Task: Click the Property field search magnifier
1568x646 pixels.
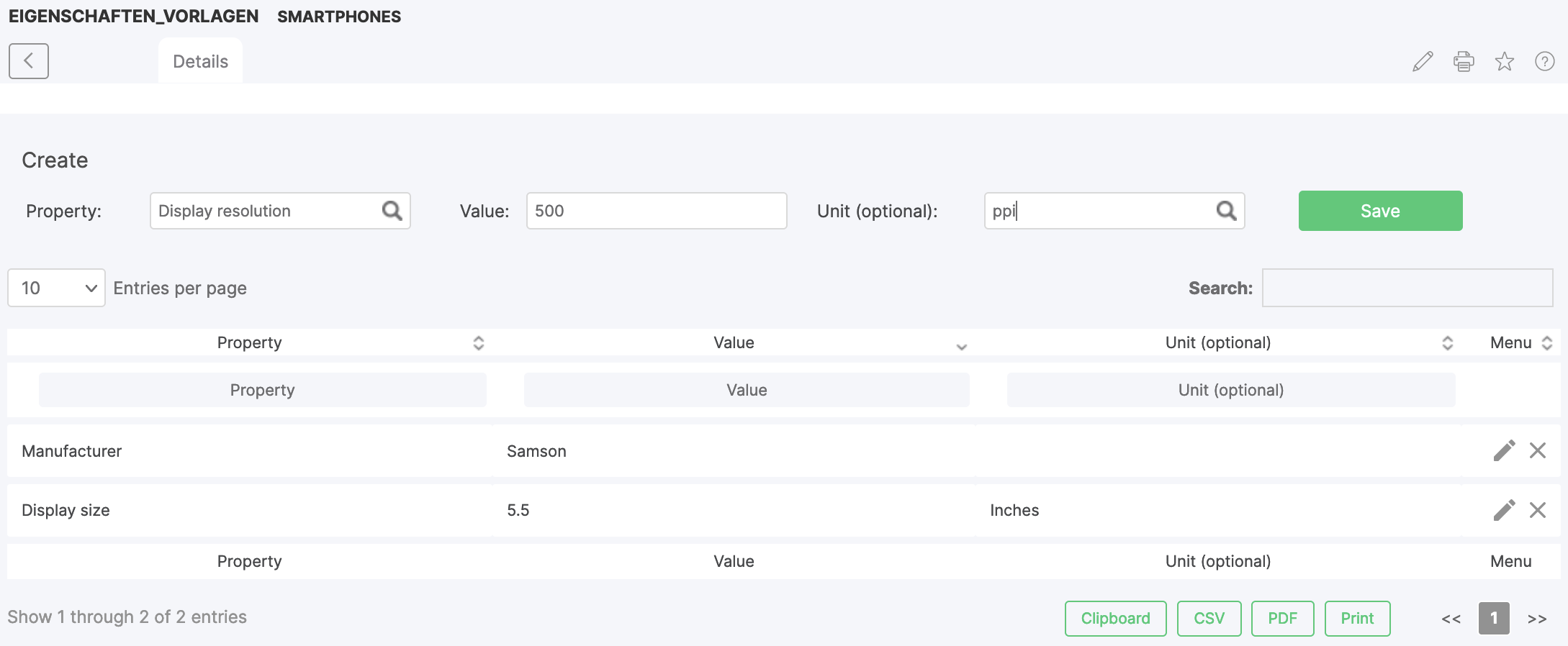Action: [x=392, y=211]
